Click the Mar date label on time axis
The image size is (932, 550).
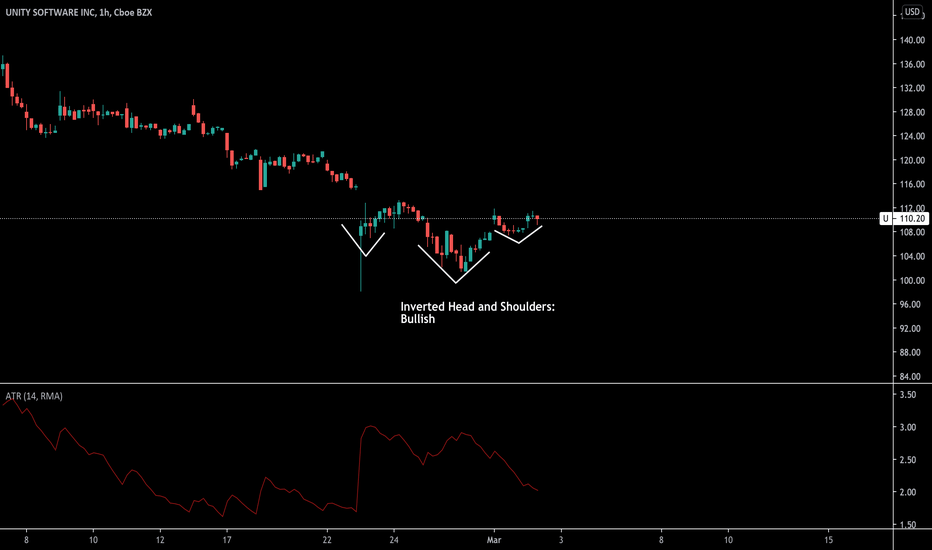pos(494,540)
